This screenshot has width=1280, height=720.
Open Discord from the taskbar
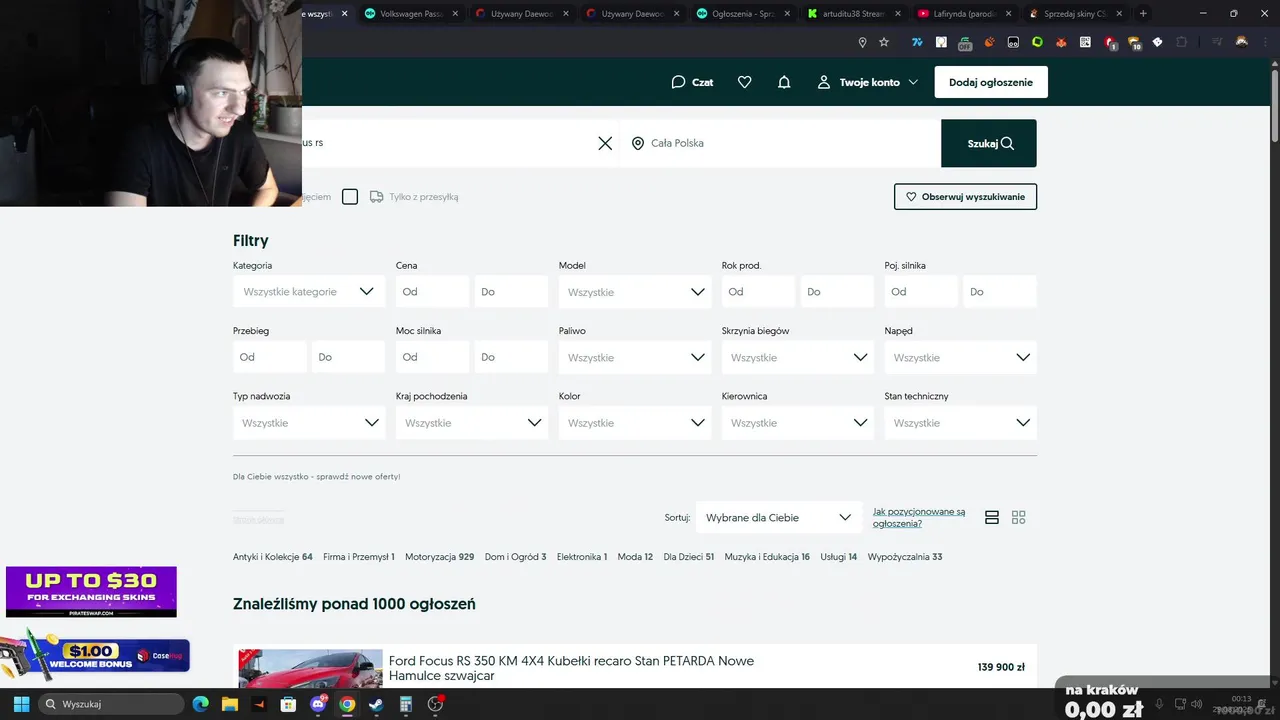click(x=318, y=704)
